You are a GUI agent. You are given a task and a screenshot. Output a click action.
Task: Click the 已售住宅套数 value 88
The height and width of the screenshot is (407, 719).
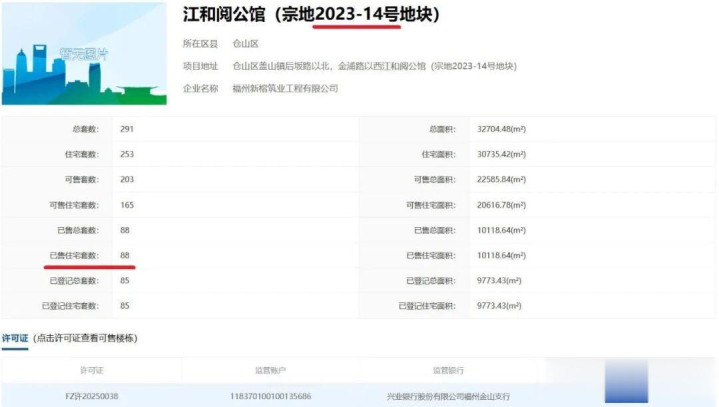pyautogui.click(x=125, y=255)
